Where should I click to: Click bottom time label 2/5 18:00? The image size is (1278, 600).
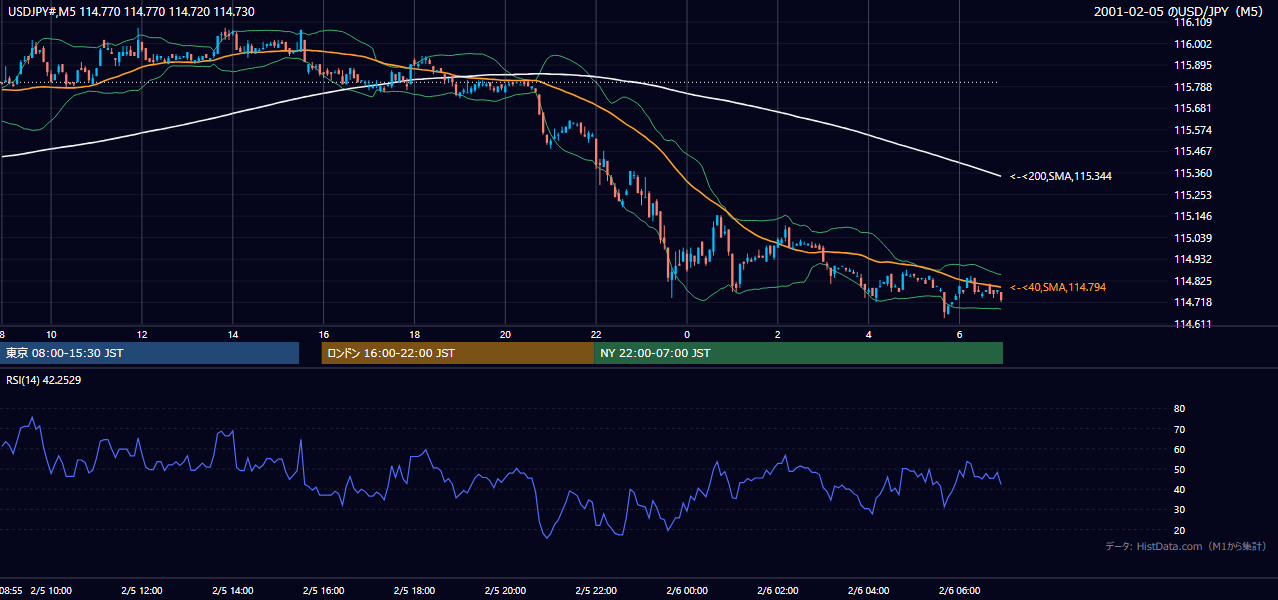[x=414, y=590]
